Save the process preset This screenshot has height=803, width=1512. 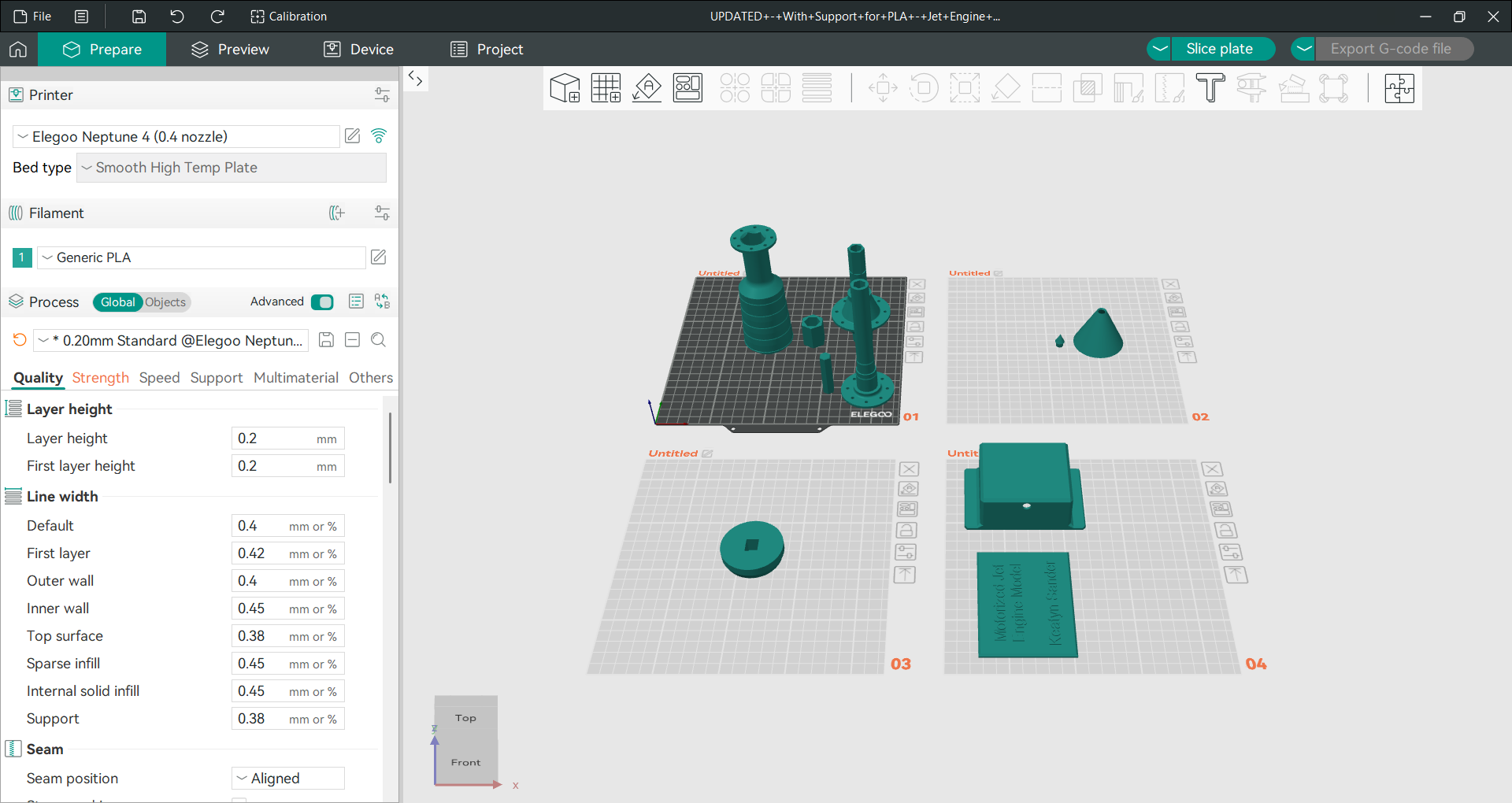click(326, 340)
